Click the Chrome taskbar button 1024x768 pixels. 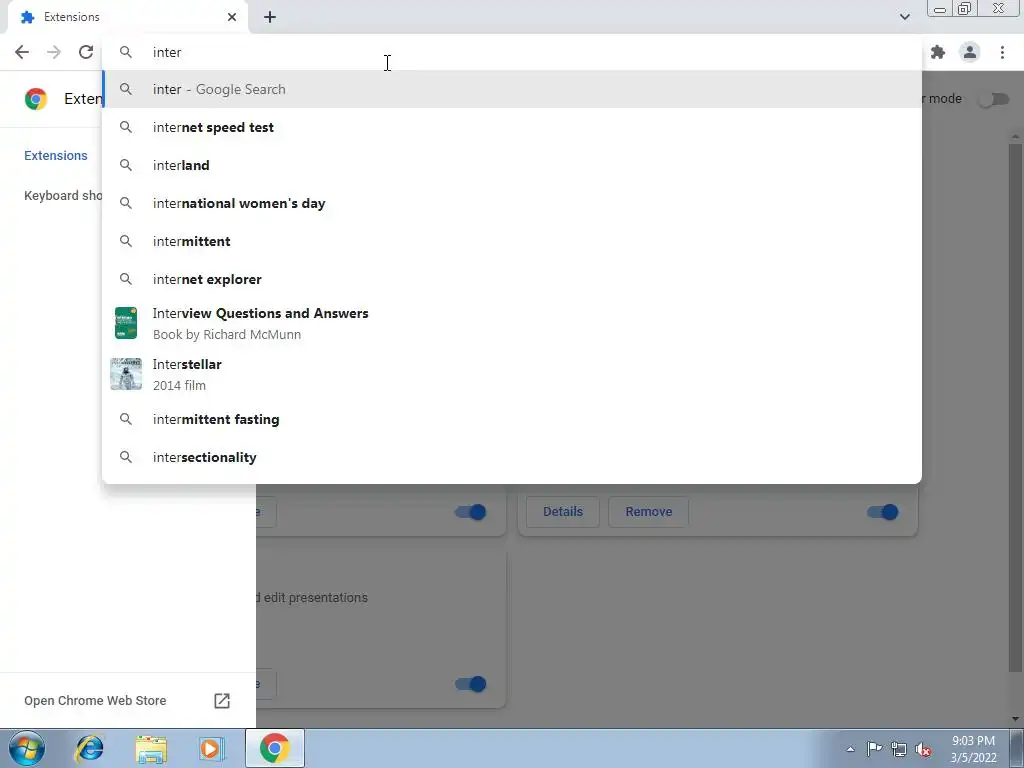275,748
